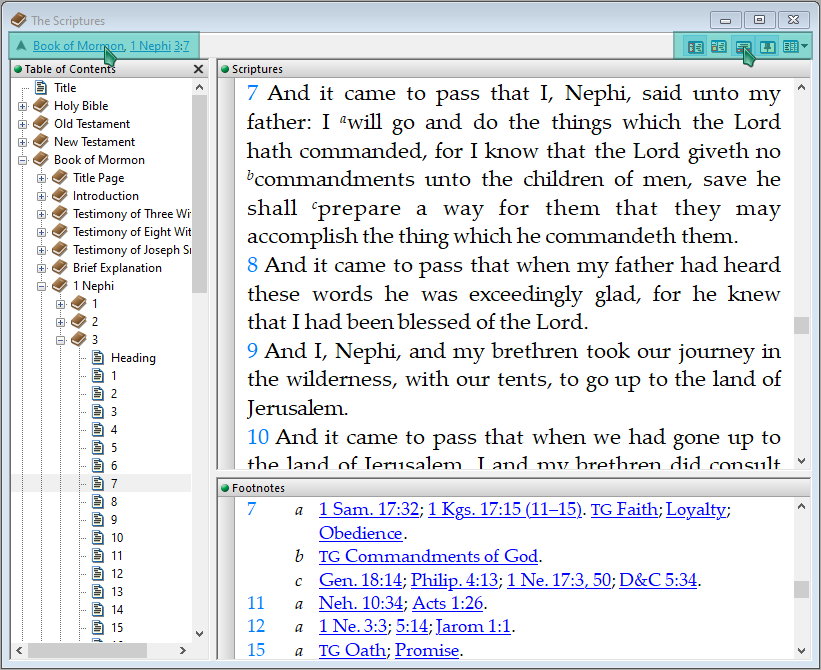Click the up arrow beside the breadcrumb

pos(21,46)
